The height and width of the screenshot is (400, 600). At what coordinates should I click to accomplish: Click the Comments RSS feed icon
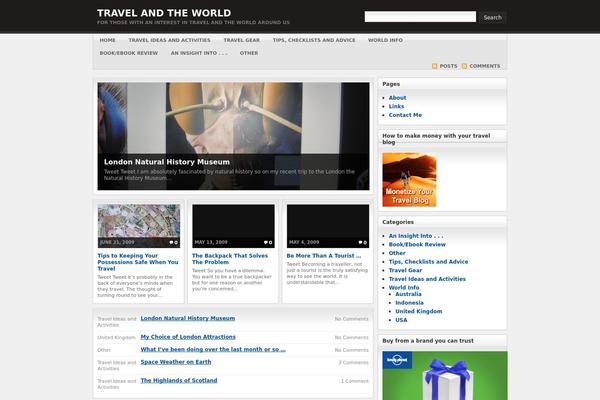[465, 66]
